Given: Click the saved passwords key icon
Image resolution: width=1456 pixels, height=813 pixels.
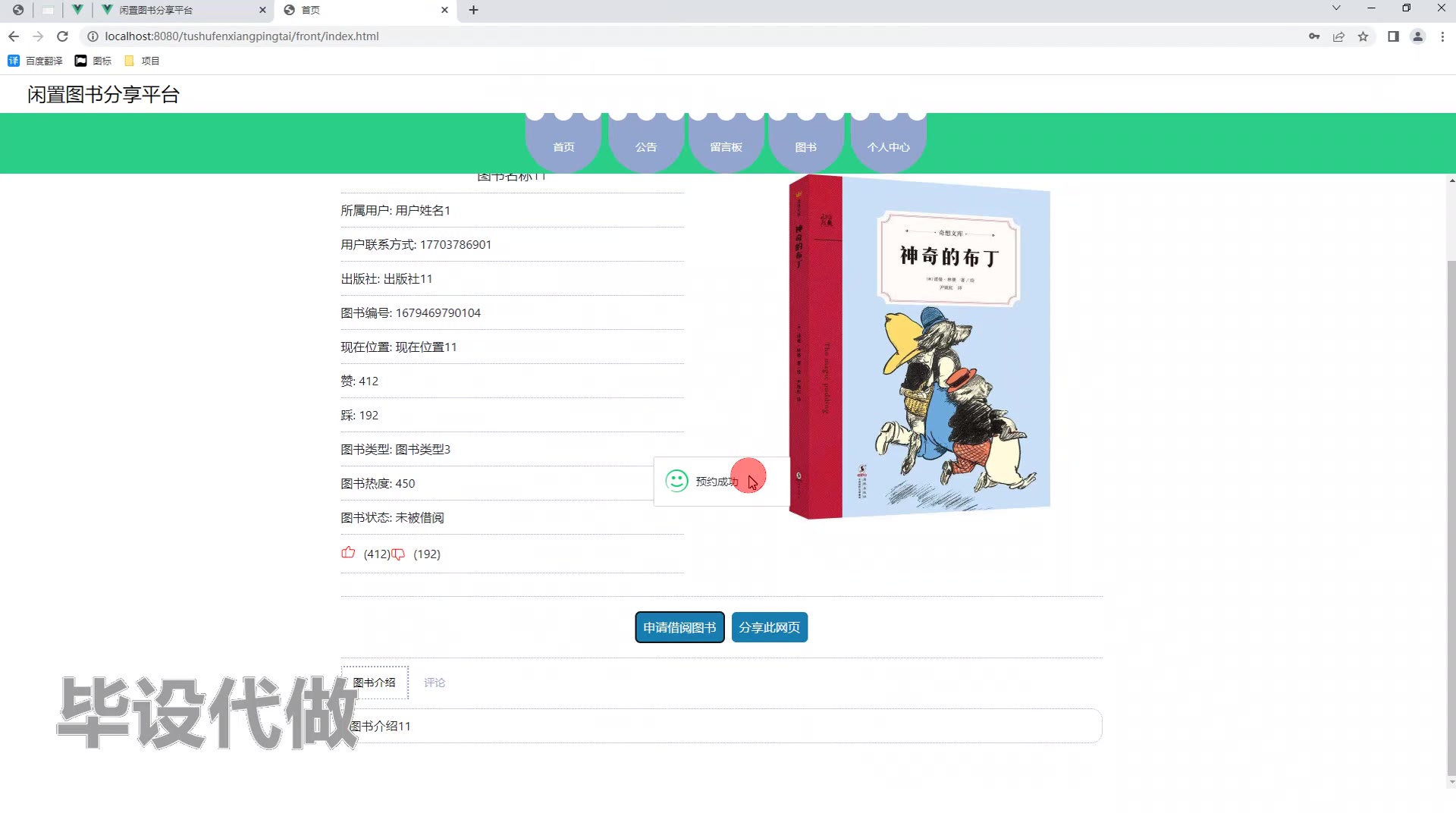Looking at the screenshot, I should 1314,36.
